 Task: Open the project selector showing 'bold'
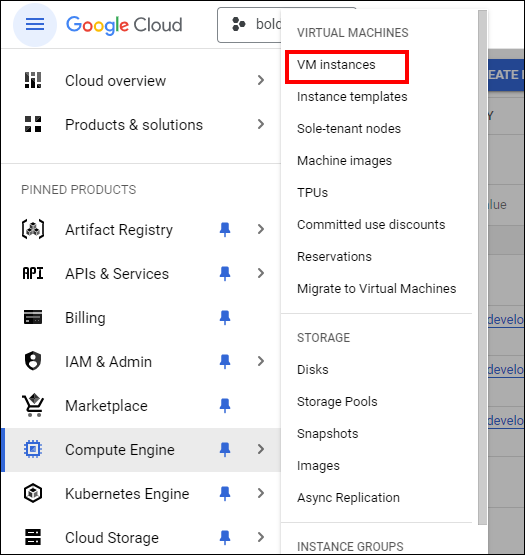tap(249, 25)
